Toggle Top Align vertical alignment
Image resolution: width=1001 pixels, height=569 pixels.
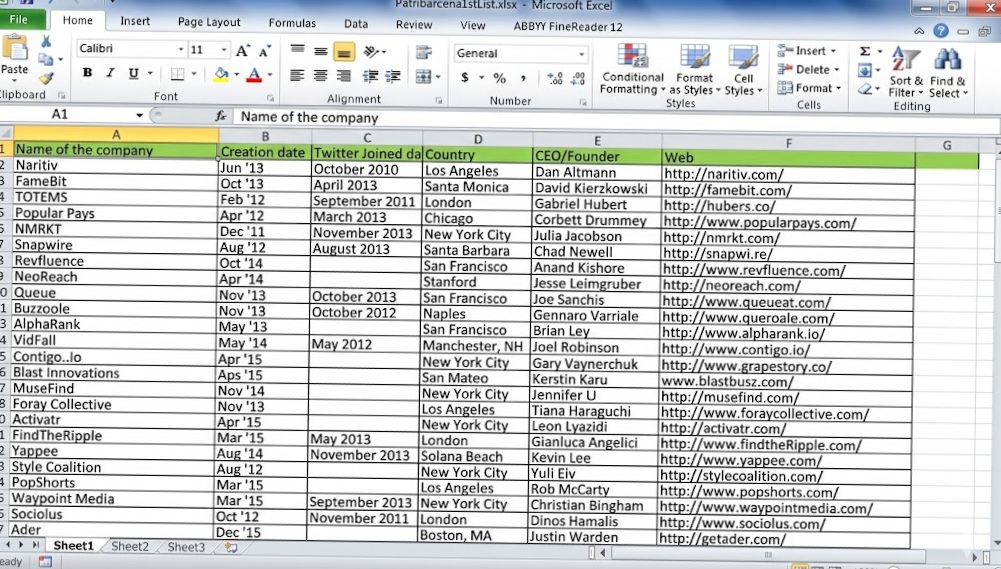pyautogui.click(x=297, y=50)
